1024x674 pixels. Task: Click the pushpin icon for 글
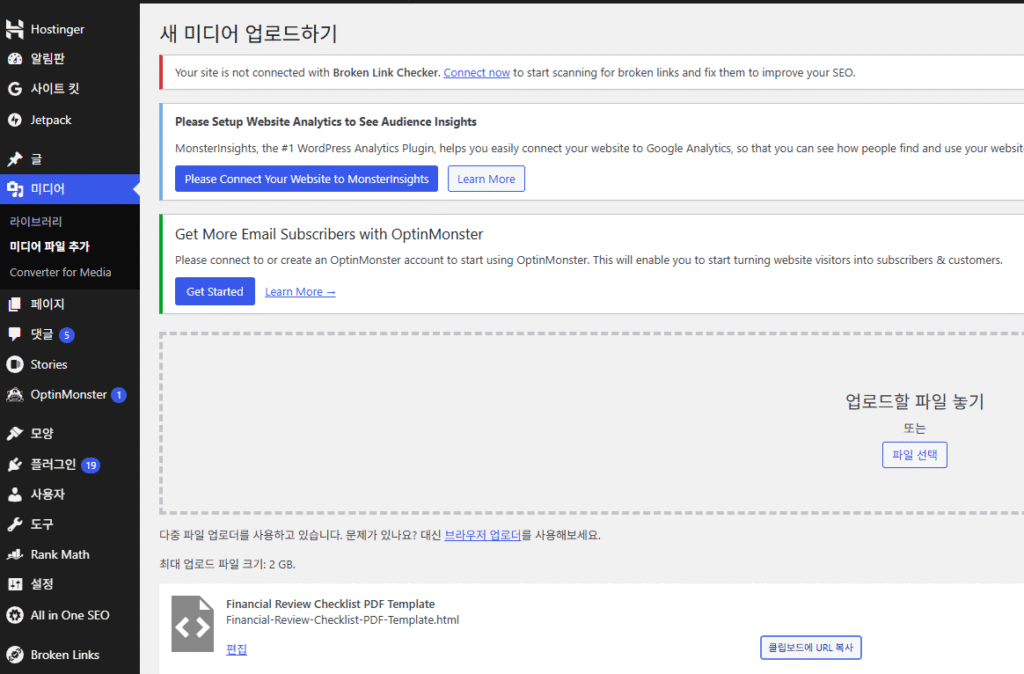coord(14,159)
